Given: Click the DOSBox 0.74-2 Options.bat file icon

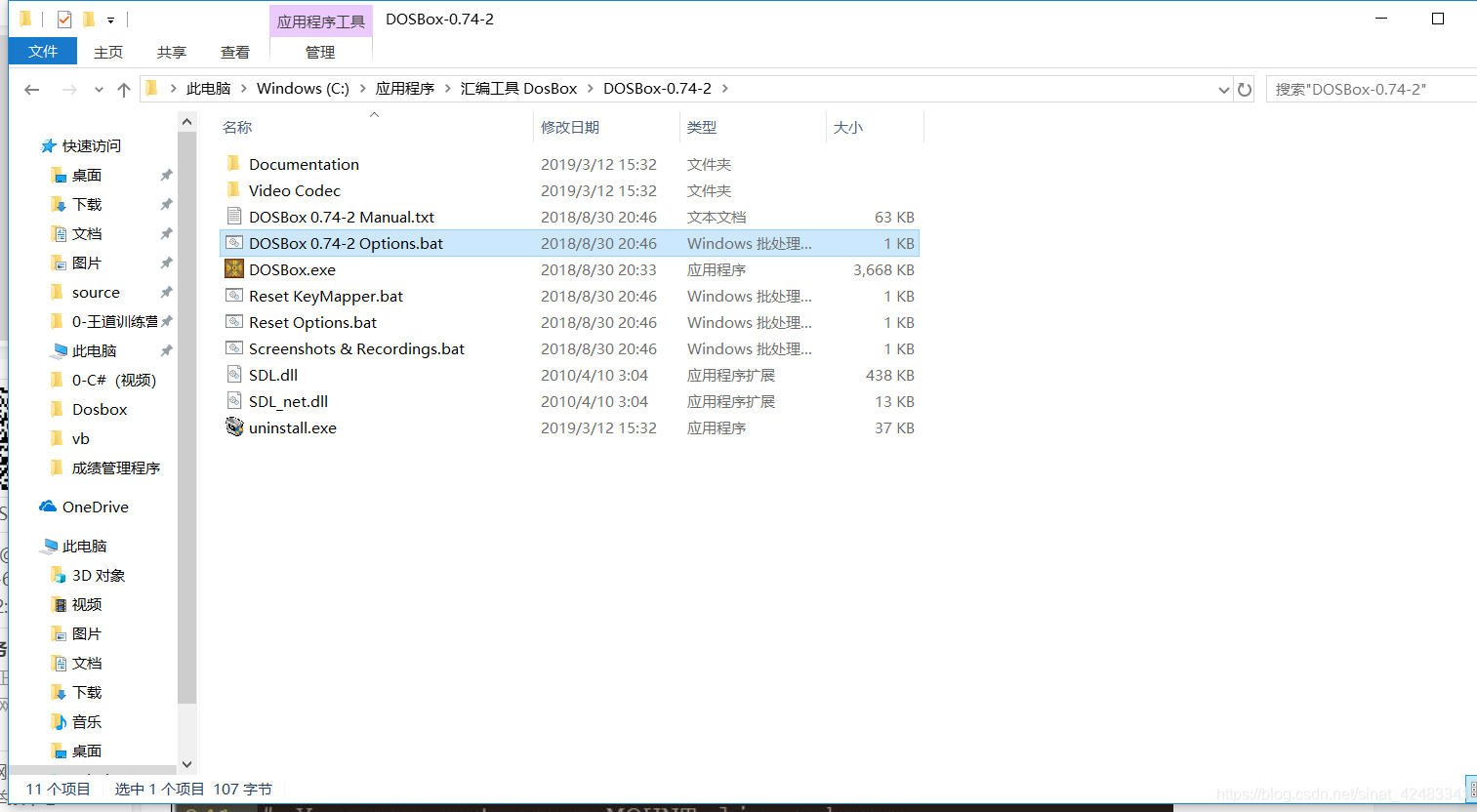Looking at the screenshot, I should (233, 243).
